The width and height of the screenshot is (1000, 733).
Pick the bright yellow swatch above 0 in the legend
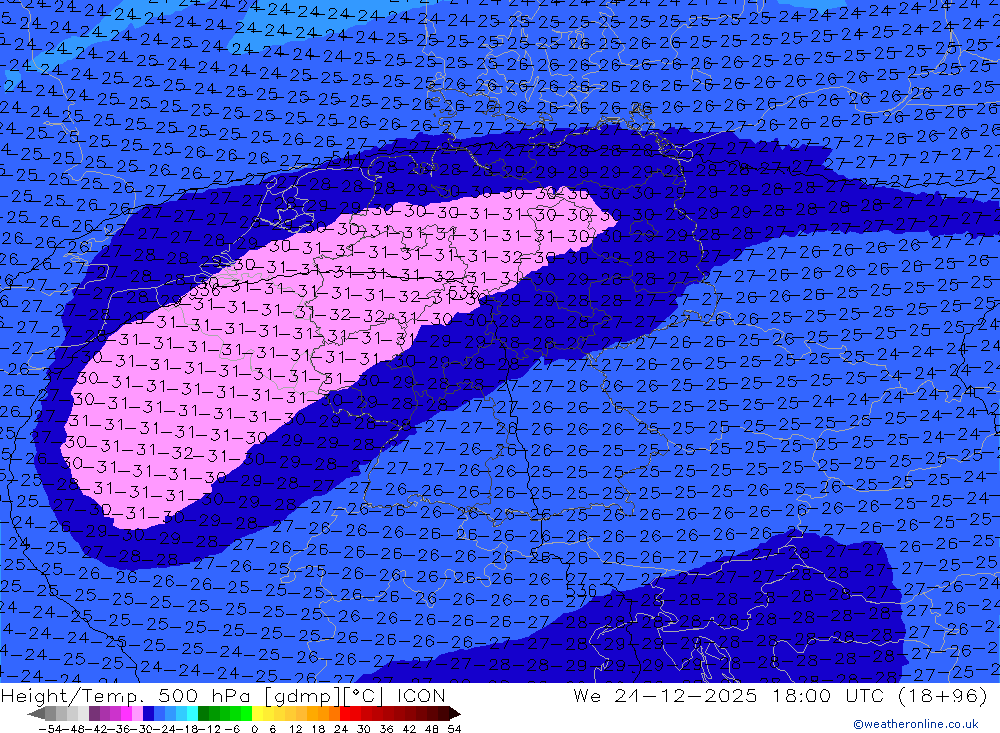(x=258, y=714)
